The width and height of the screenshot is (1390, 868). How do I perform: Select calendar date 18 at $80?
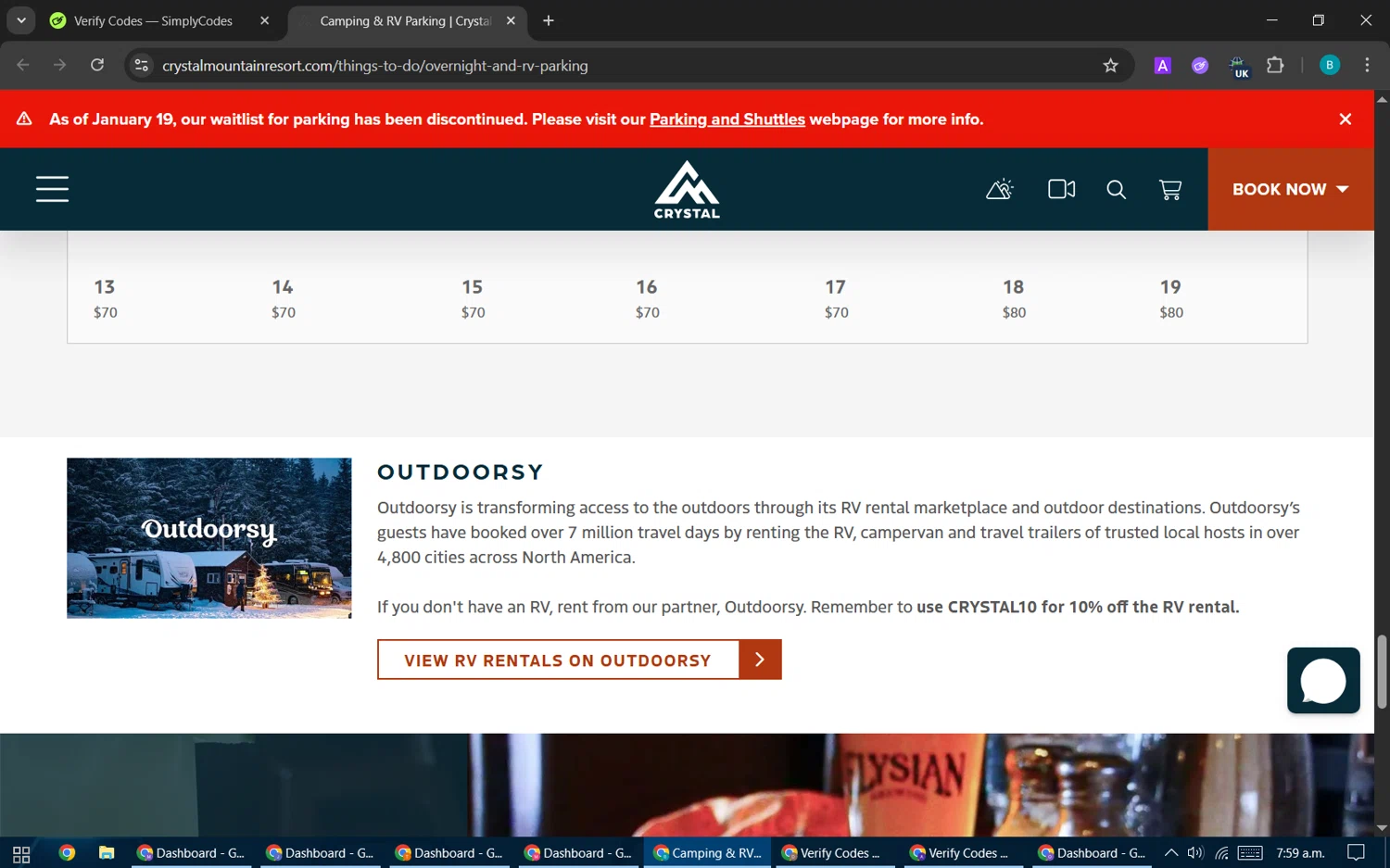(1014, 298)
